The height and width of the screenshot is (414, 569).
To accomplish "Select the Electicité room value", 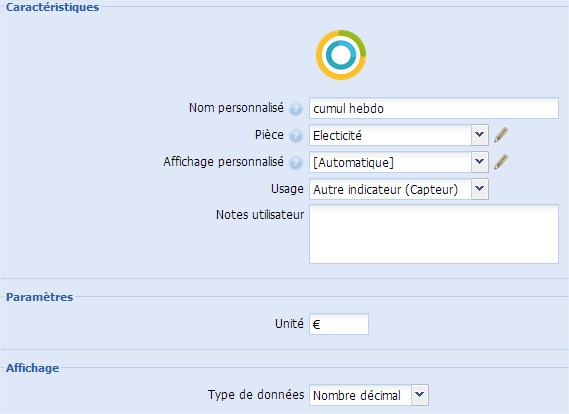I will tap(337, 136).
